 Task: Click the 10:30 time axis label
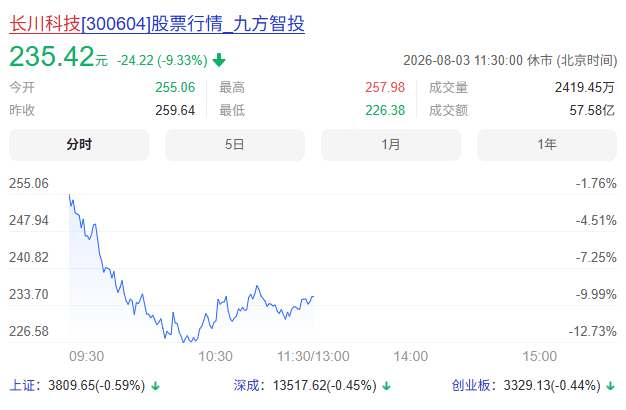(216, 357)
